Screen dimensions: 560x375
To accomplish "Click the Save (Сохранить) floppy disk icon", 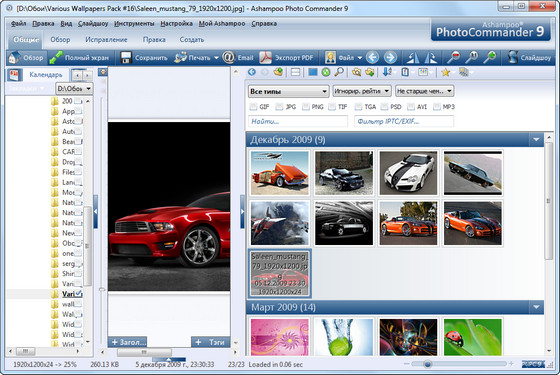I will pos(126,58).
